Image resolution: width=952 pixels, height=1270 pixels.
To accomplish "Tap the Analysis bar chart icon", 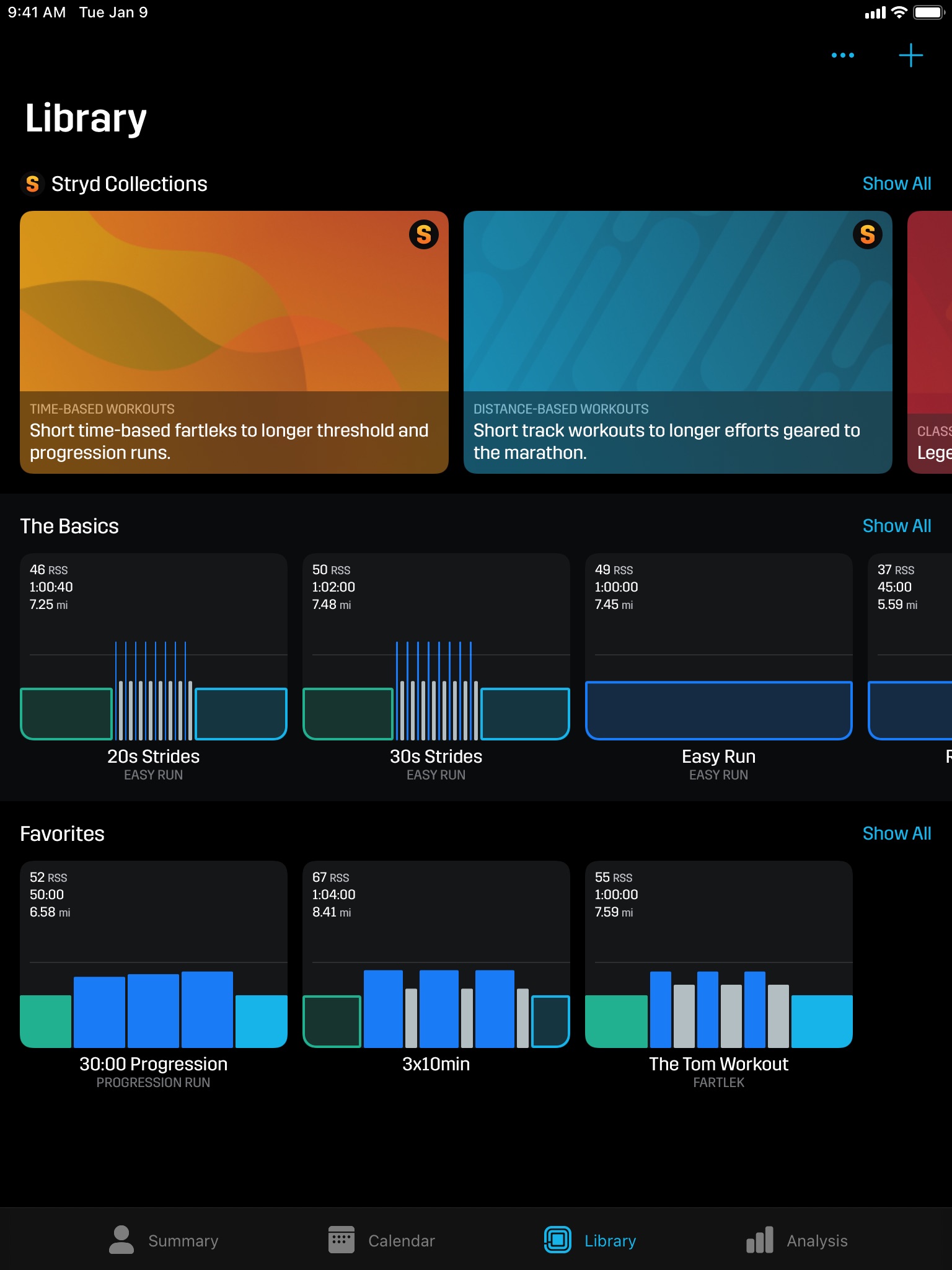I will [760, 1240].
